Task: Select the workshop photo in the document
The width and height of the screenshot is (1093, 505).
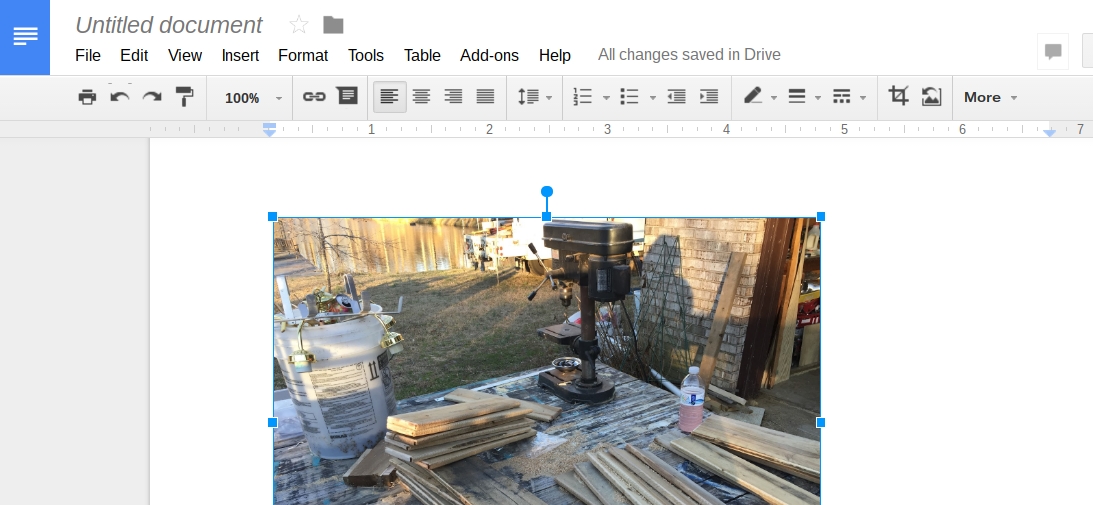Action: click(546, 361)
